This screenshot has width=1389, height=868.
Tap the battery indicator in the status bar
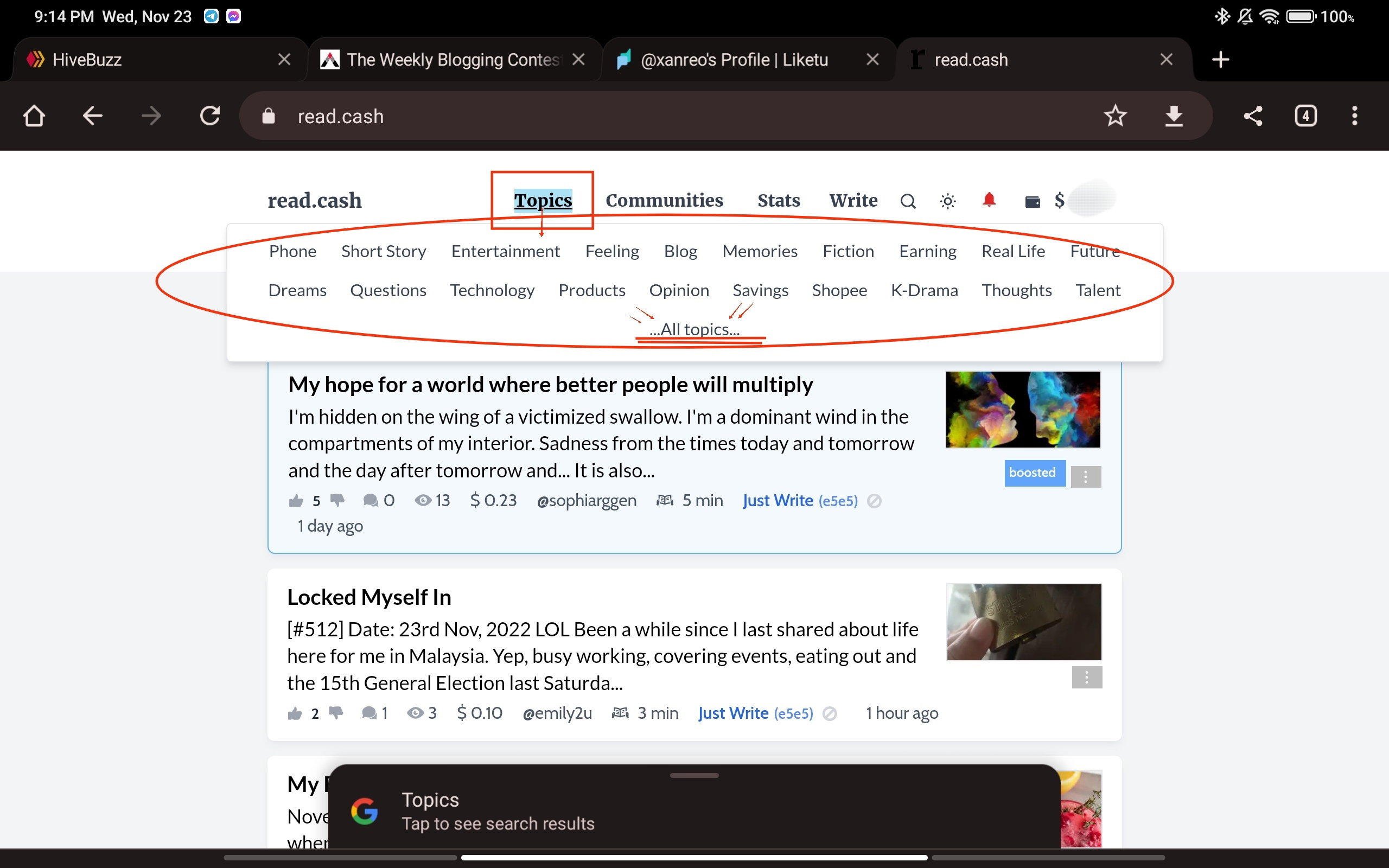[x=1301, y=16]
